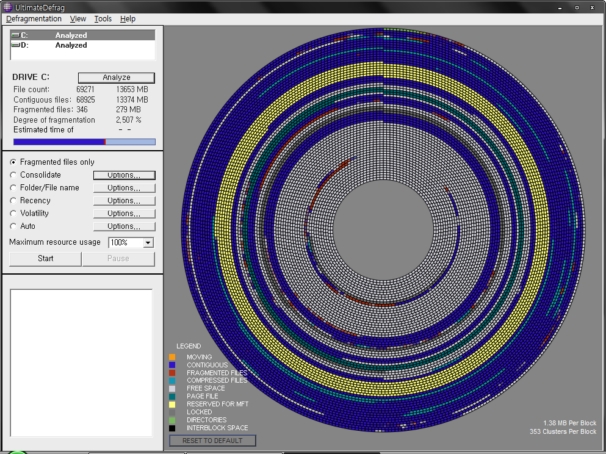Viewport: 606px width, 454px height.
Task: Click the 353 Clusters Per Block text
Action: pos(563,431)
